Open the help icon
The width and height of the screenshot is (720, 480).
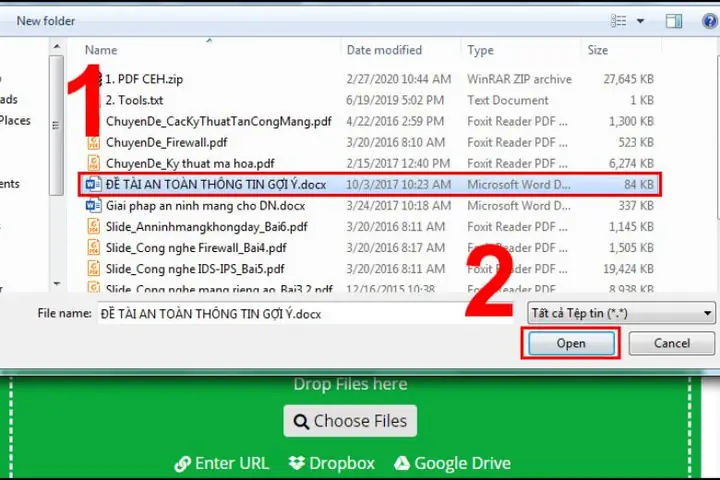coord(710,21)
